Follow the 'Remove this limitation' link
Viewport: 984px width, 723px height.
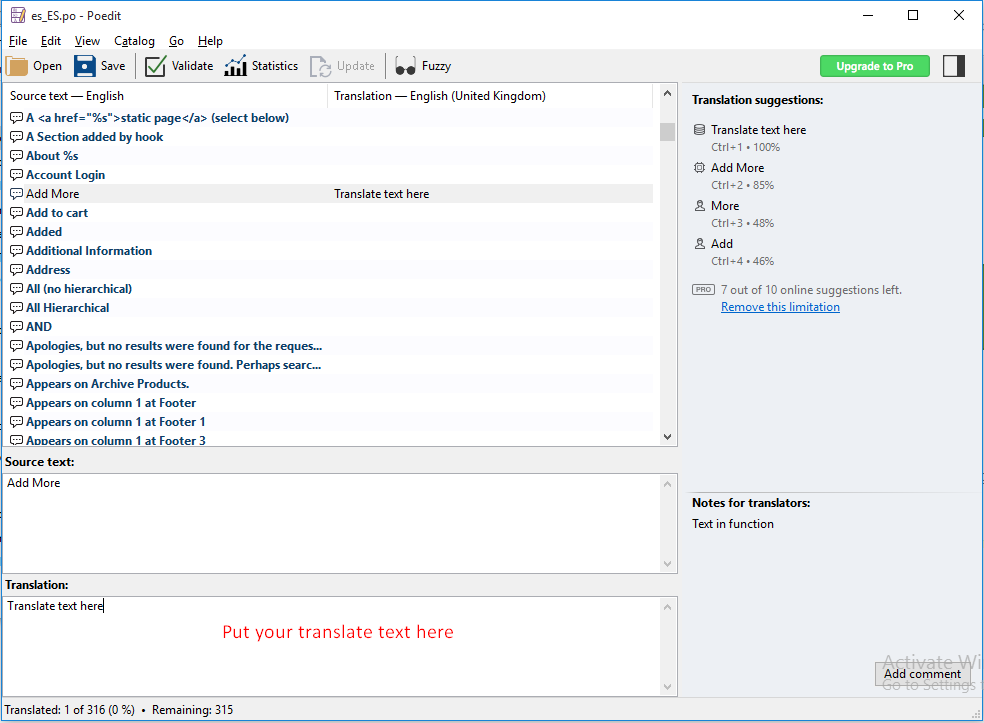(780, 307)
